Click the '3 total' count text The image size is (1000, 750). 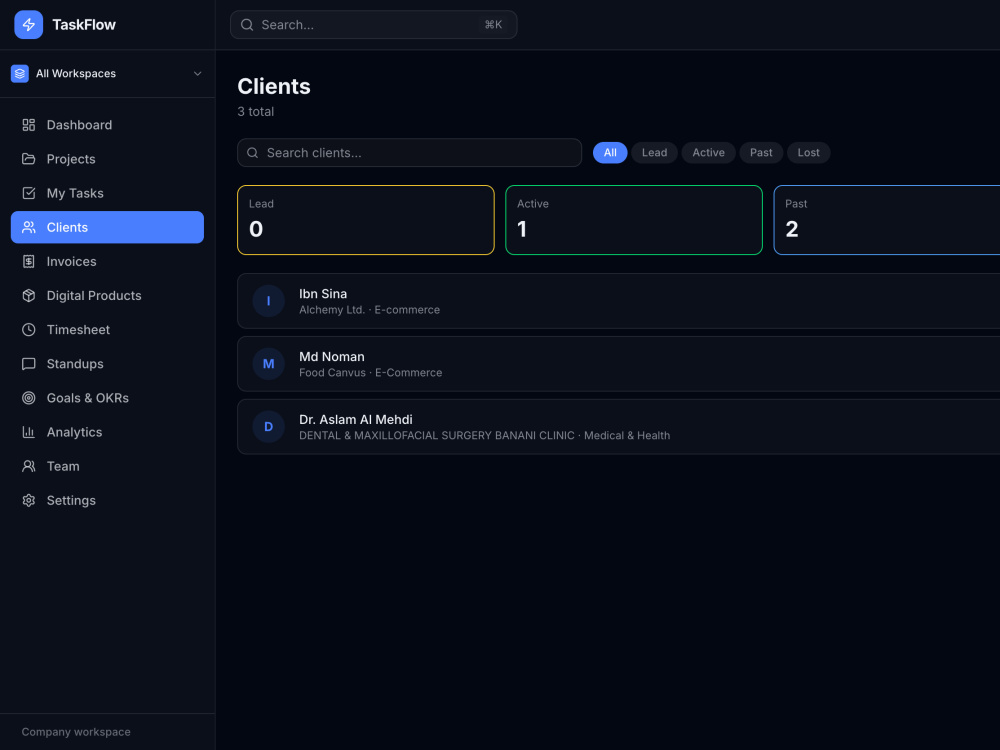[256, 112]
